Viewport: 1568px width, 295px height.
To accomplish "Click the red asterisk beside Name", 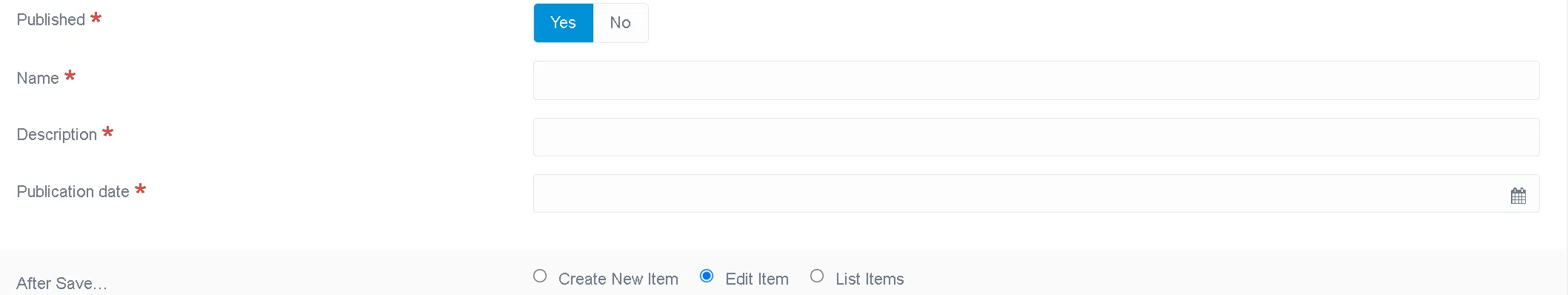I will pyautogui.click(x=70, y=76).
